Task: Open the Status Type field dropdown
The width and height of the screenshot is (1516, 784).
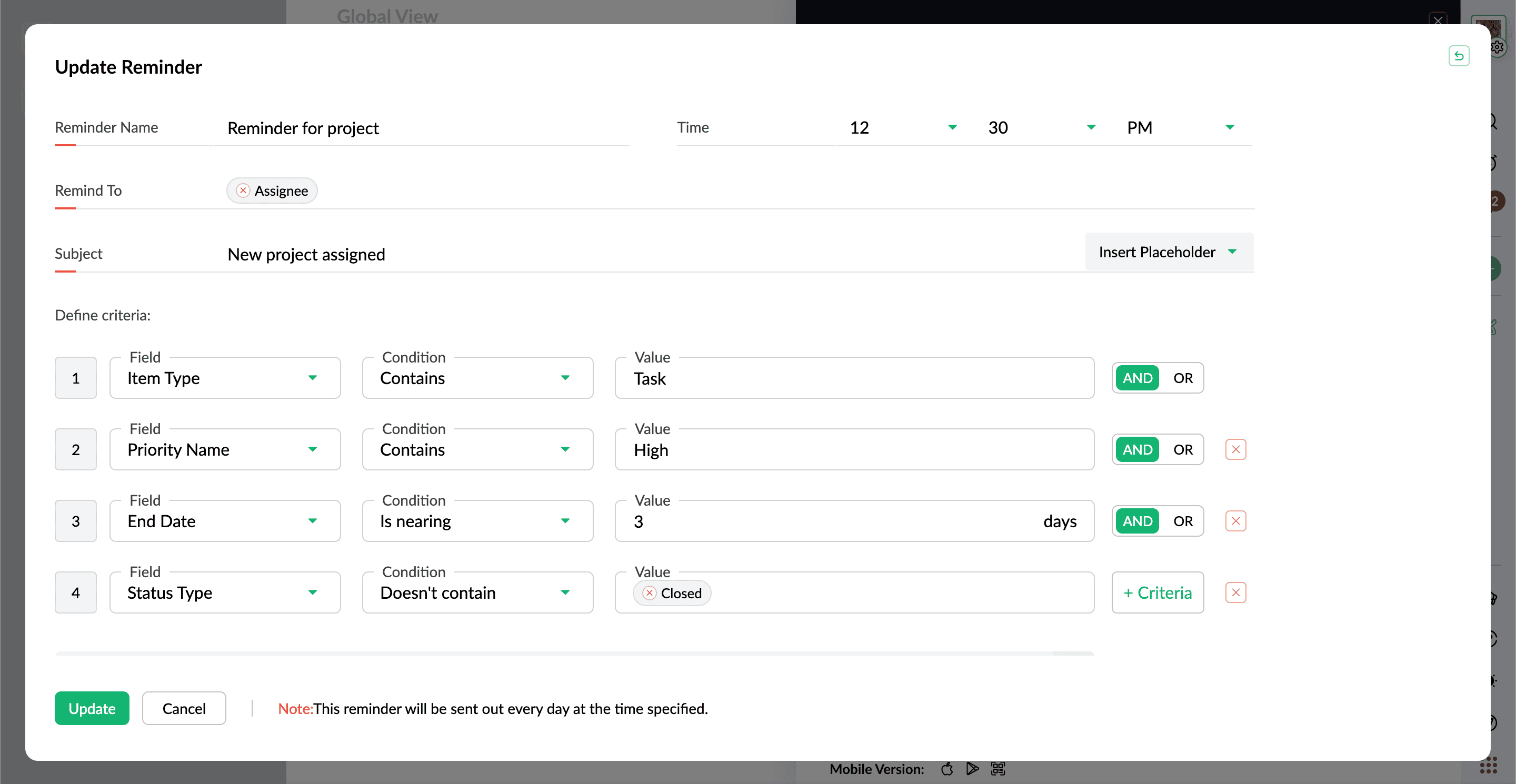Action: pos(225,592)
